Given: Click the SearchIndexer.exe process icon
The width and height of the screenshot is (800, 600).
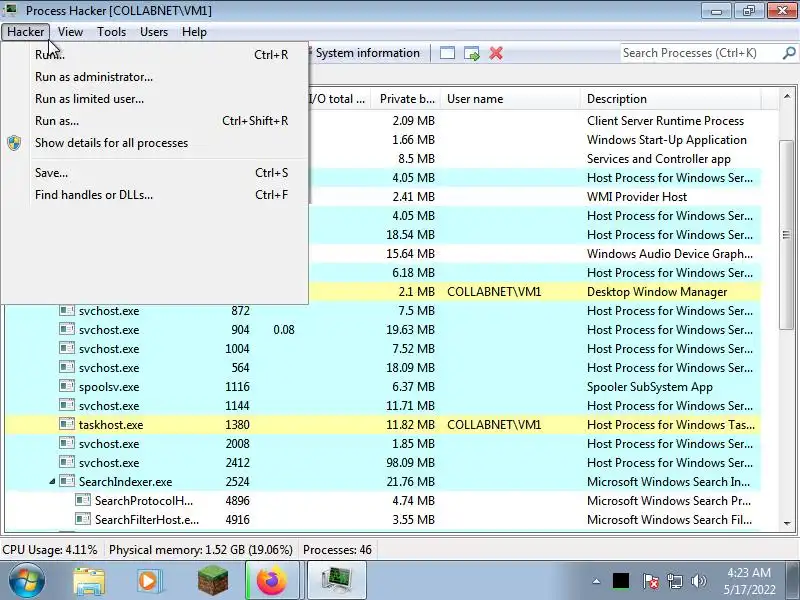Looking at the screenshot, I should [67, 481].
